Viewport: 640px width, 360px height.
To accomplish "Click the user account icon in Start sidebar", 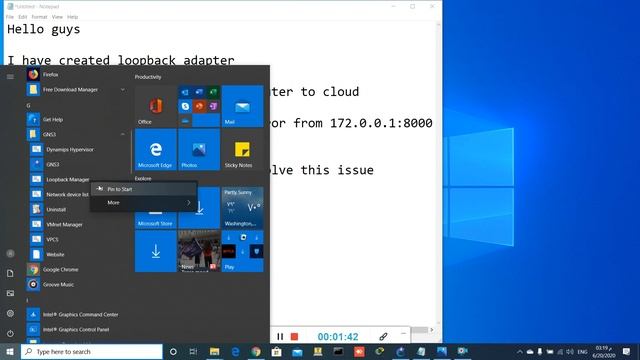I will point(10,253).
